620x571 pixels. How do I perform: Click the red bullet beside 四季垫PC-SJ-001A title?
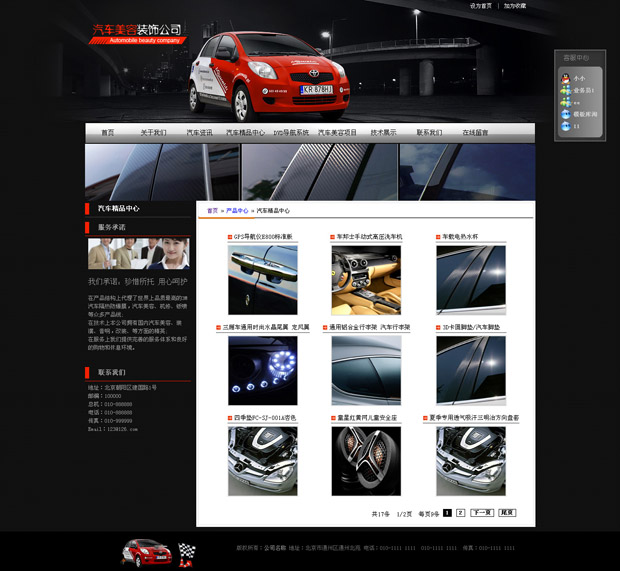coord(230,418)
